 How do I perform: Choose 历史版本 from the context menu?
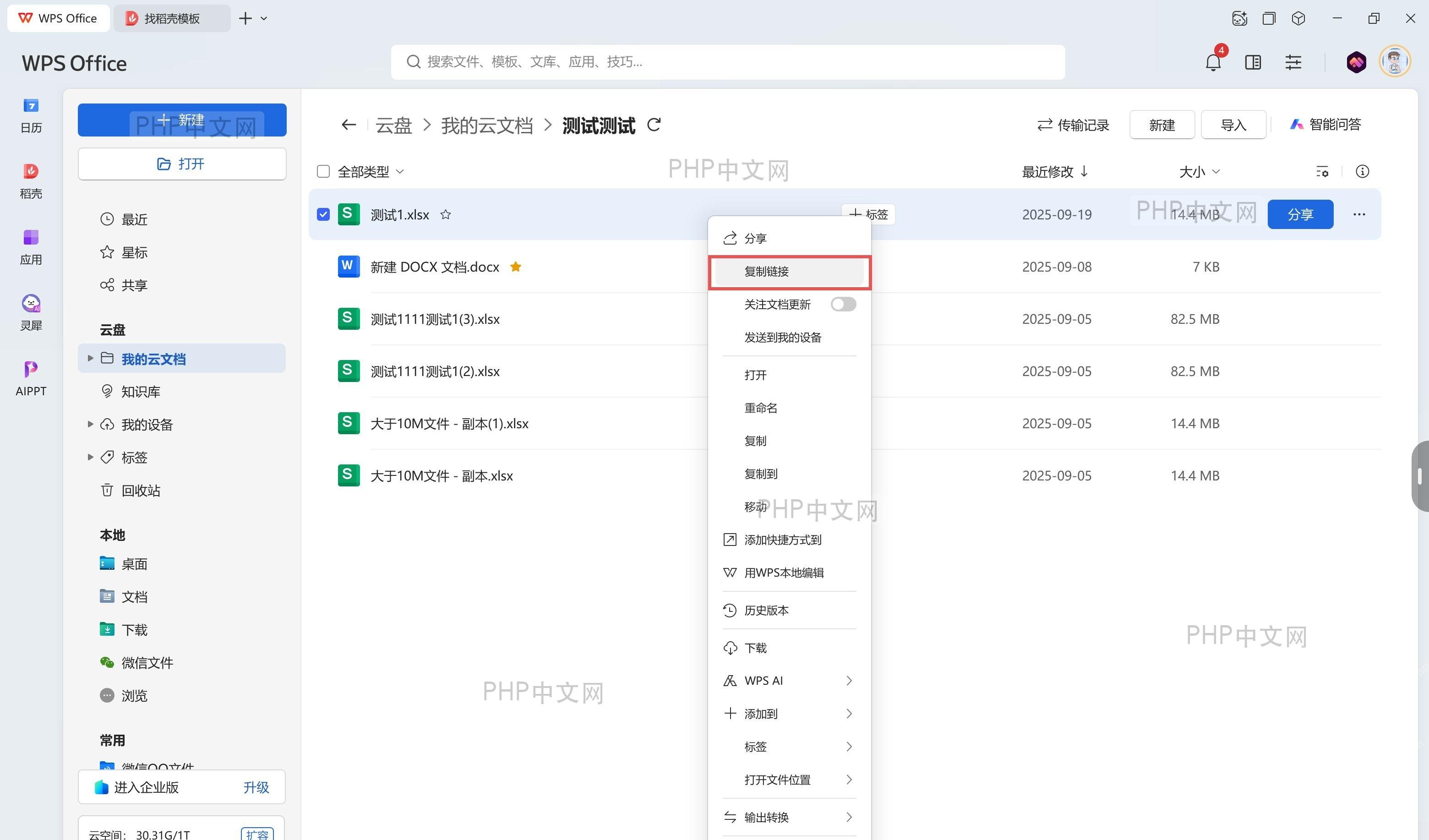[789, 610]
